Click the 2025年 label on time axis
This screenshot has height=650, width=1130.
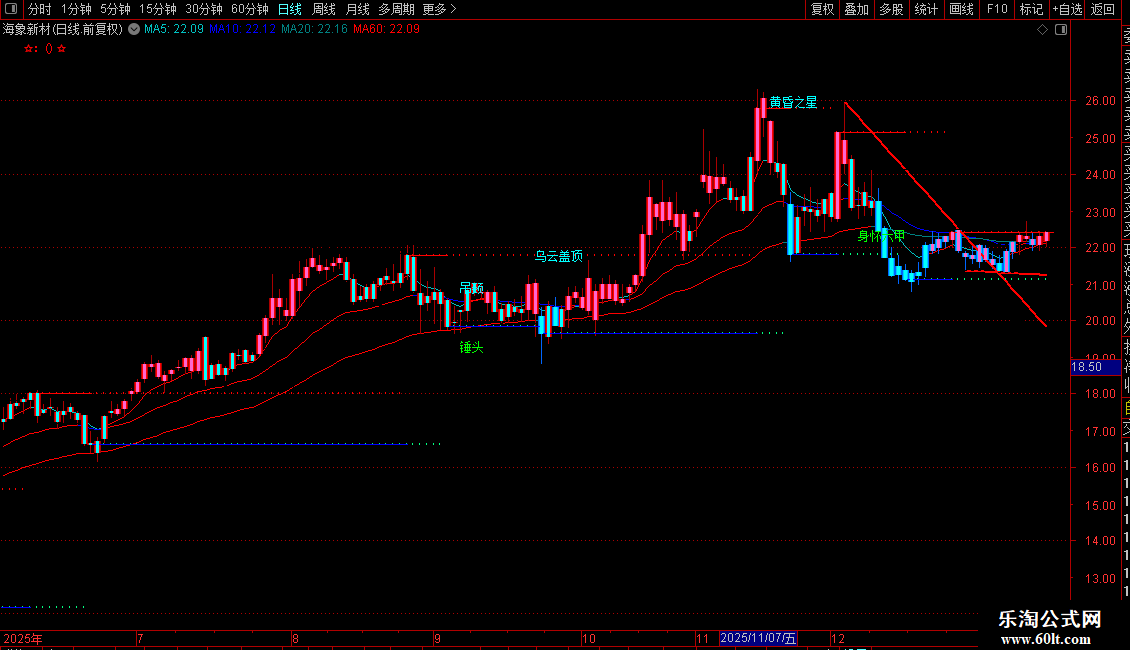[23, 638]
